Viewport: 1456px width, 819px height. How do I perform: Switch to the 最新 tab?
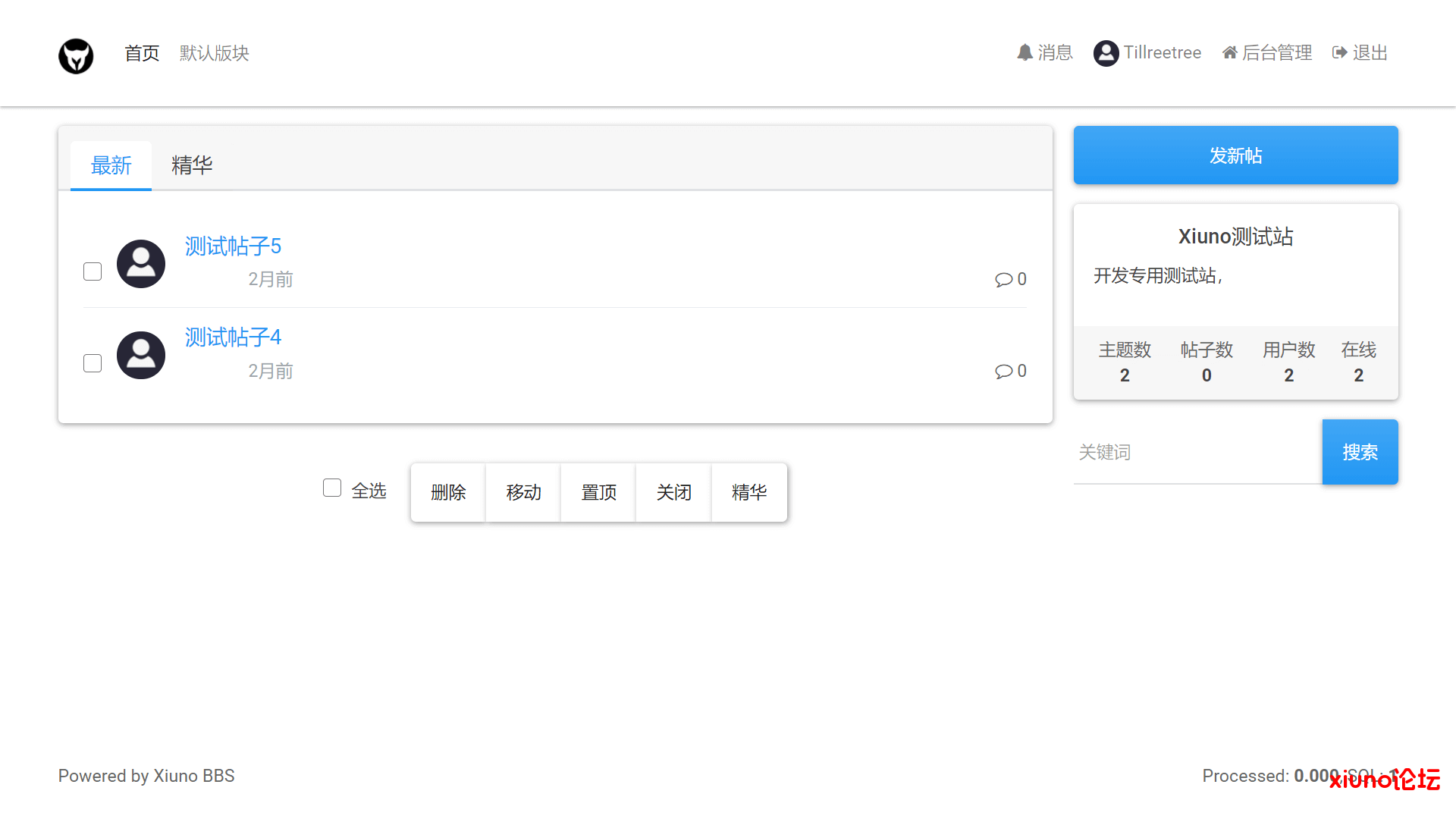pos(111,165)
